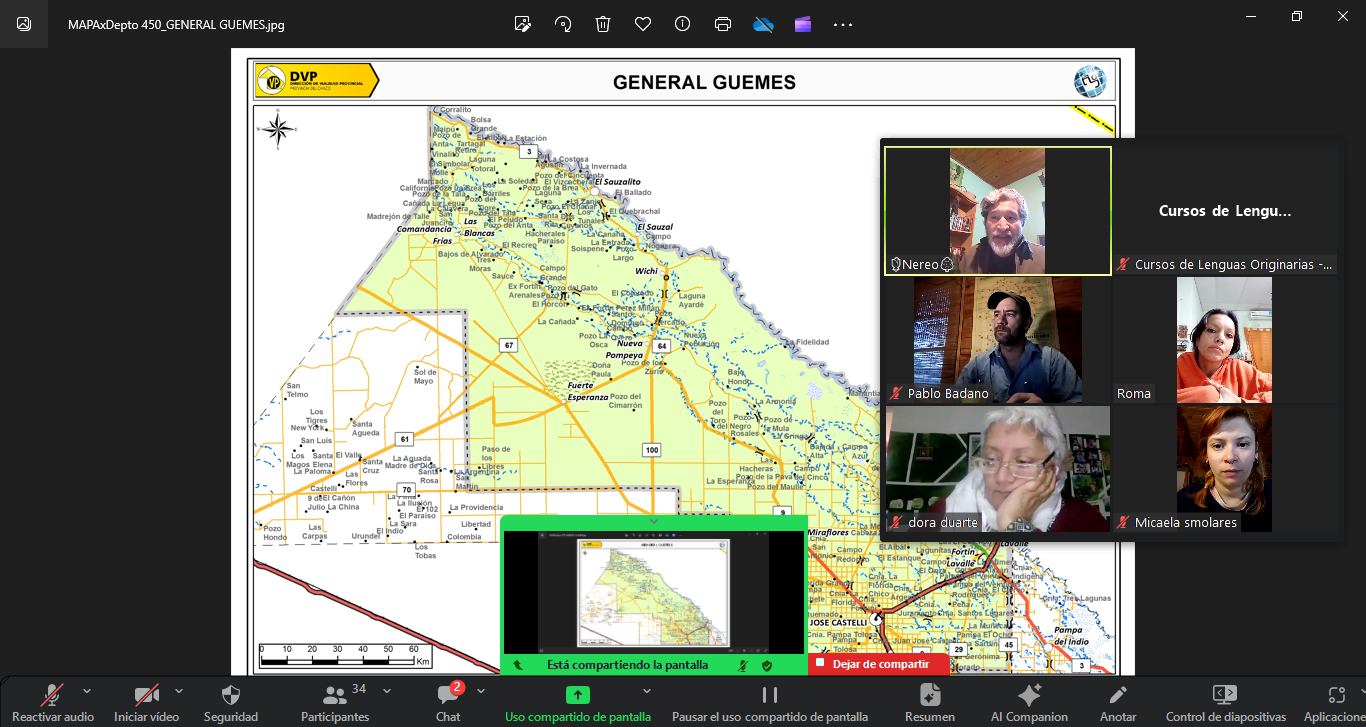The height and width of the screenshot is (727, 1366).
Task: Expand audio options arrow next to microphone
Action: pyautogui.click(x=87, y=691)
